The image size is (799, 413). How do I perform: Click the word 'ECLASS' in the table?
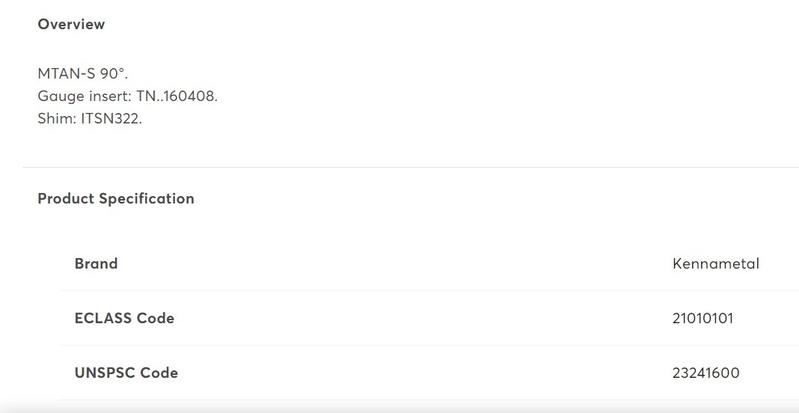click(x=105, y=318)
